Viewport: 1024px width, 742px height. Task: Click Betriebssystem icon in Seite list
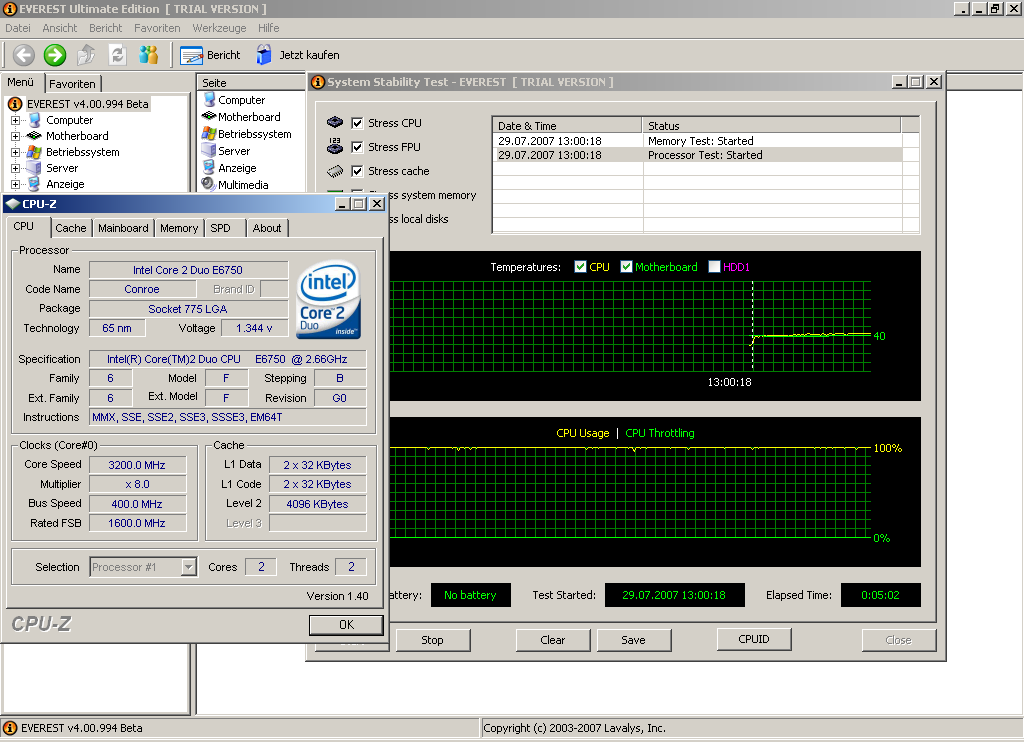(x=209, y=133)
